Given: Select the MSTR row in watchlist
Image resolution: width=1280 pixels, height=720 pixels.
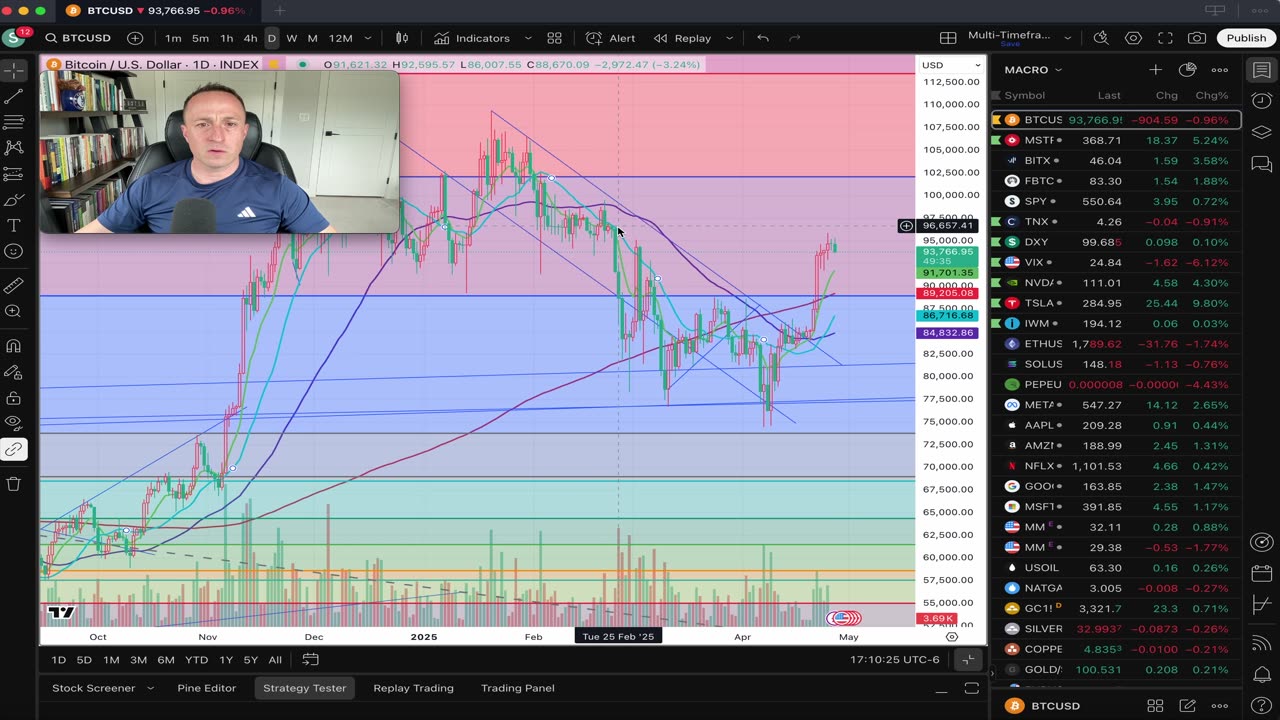Looking at the screenshot, I should (x=1116, y=140).
